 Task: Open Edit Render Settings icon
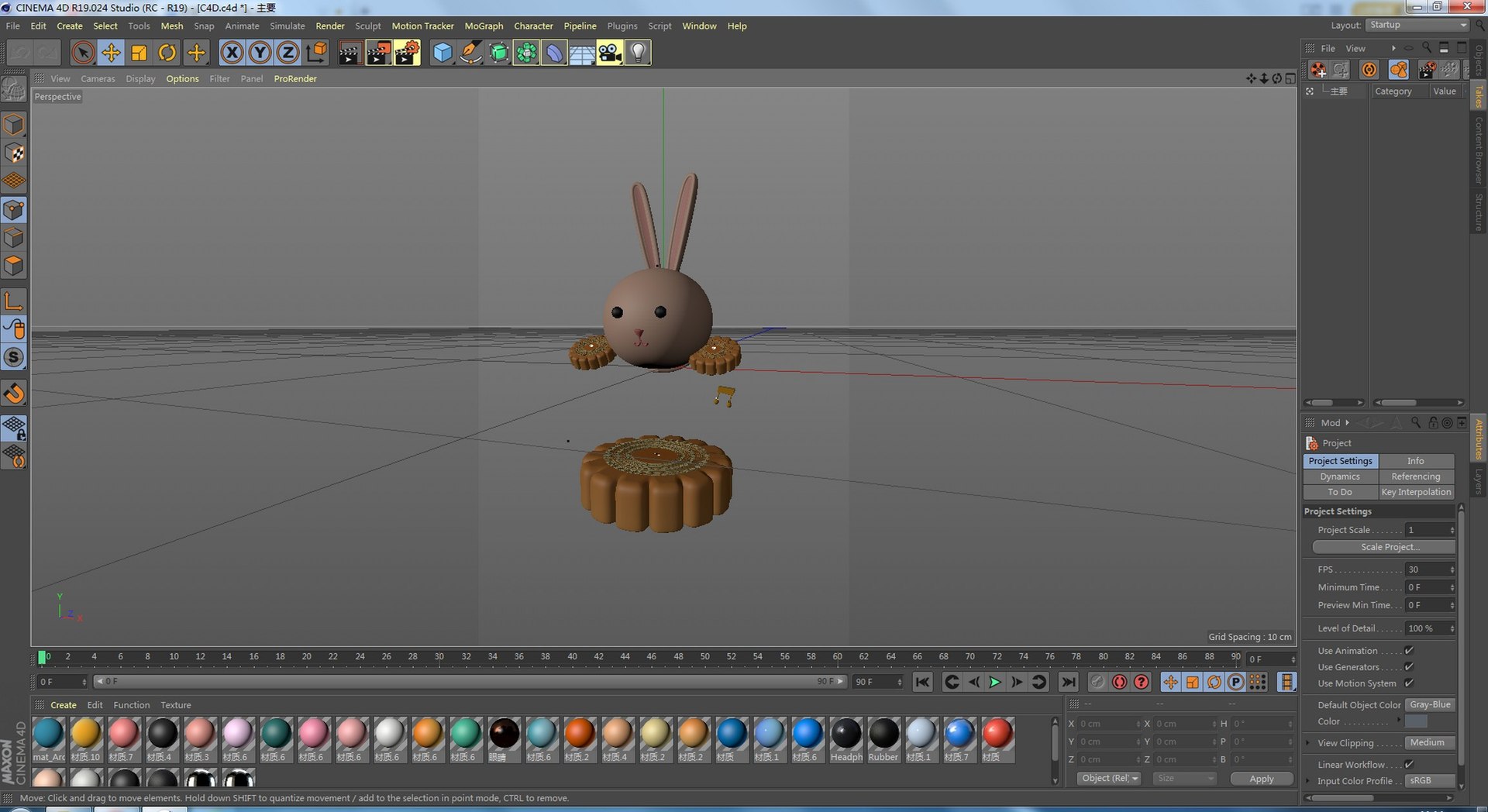pos(407,53)
